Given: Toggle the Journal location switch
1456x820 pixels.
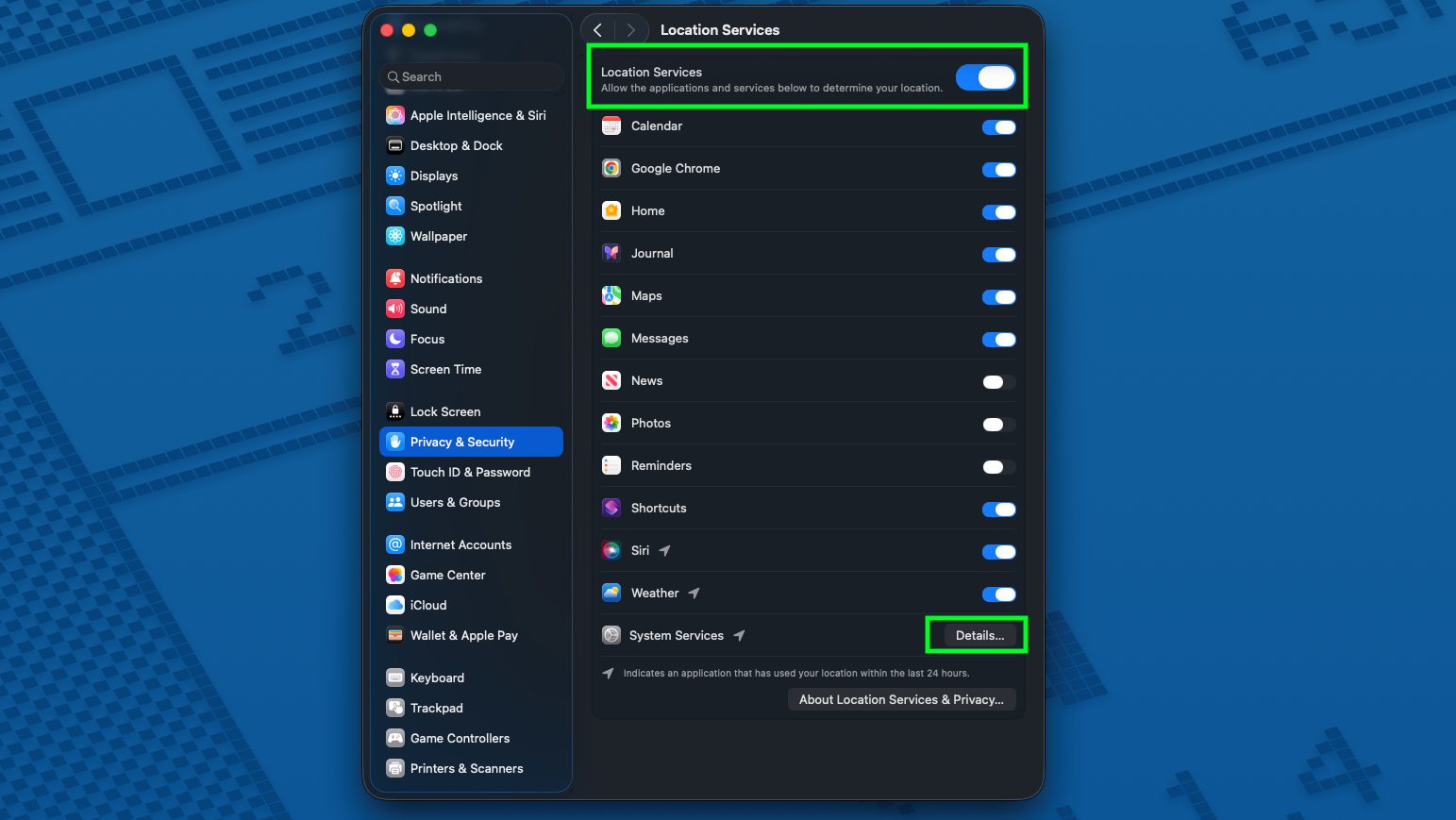Looking at the screenshot, I should 998,255.
